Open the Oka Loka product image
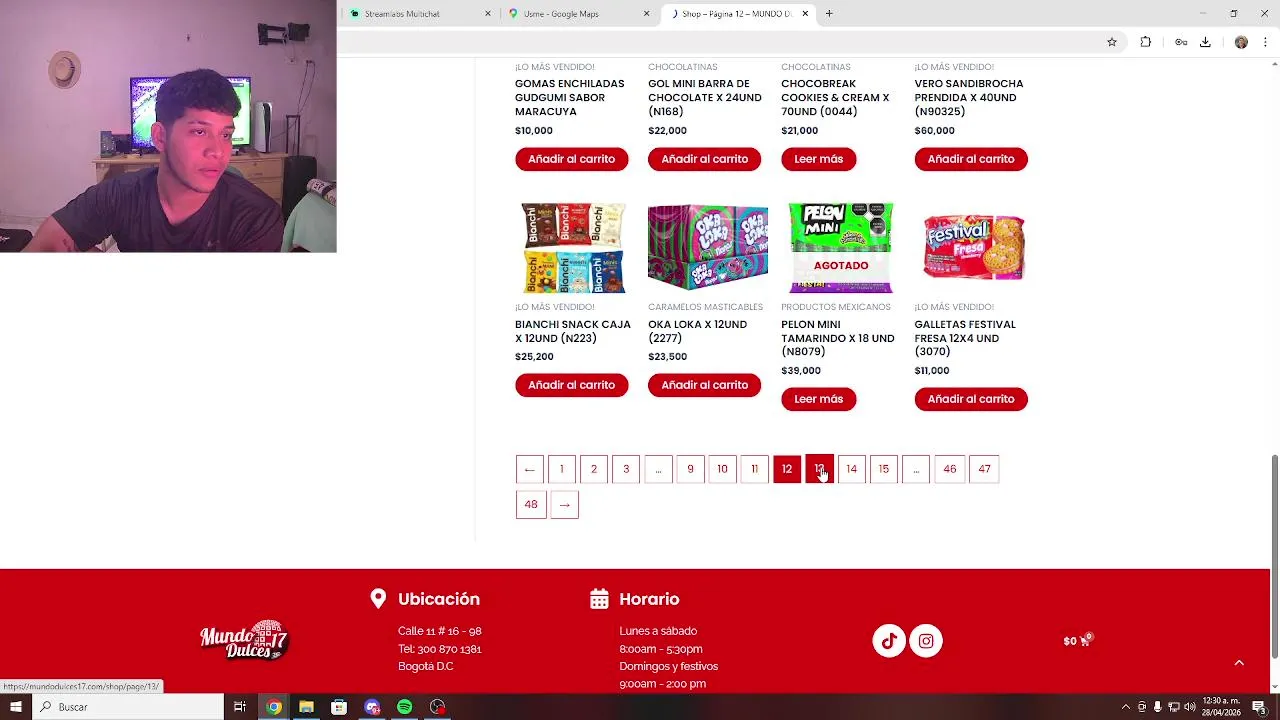1280x720 pixels. [x=708, y=248]
